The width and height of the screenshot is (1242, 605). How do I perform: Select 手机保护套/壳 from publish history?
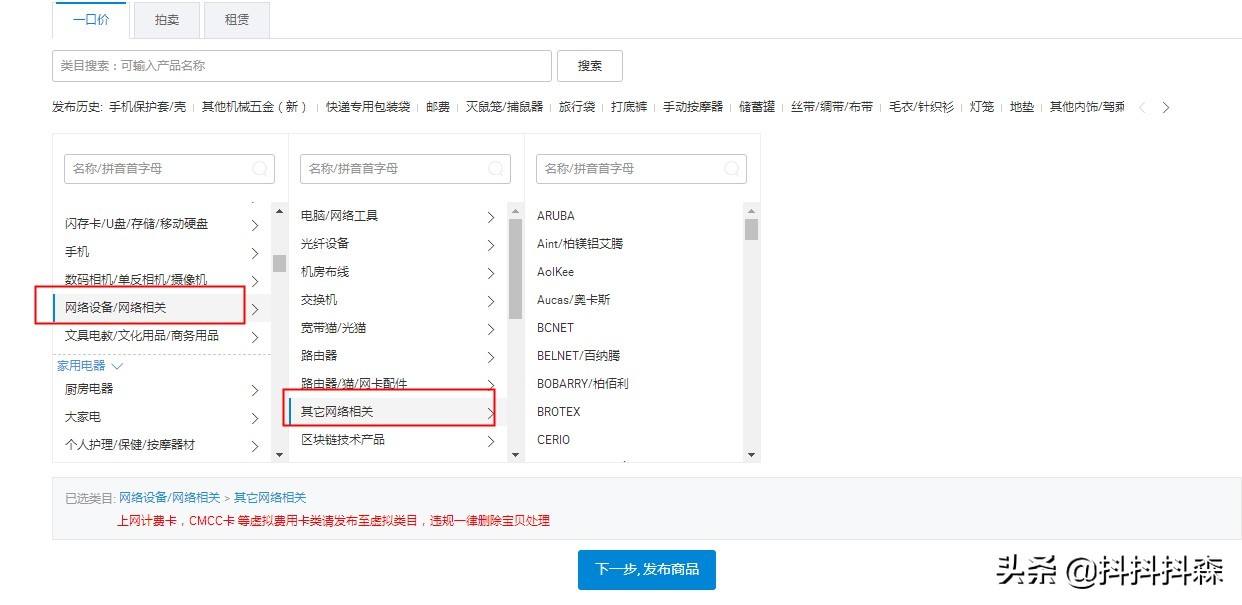tap(147, 107)
